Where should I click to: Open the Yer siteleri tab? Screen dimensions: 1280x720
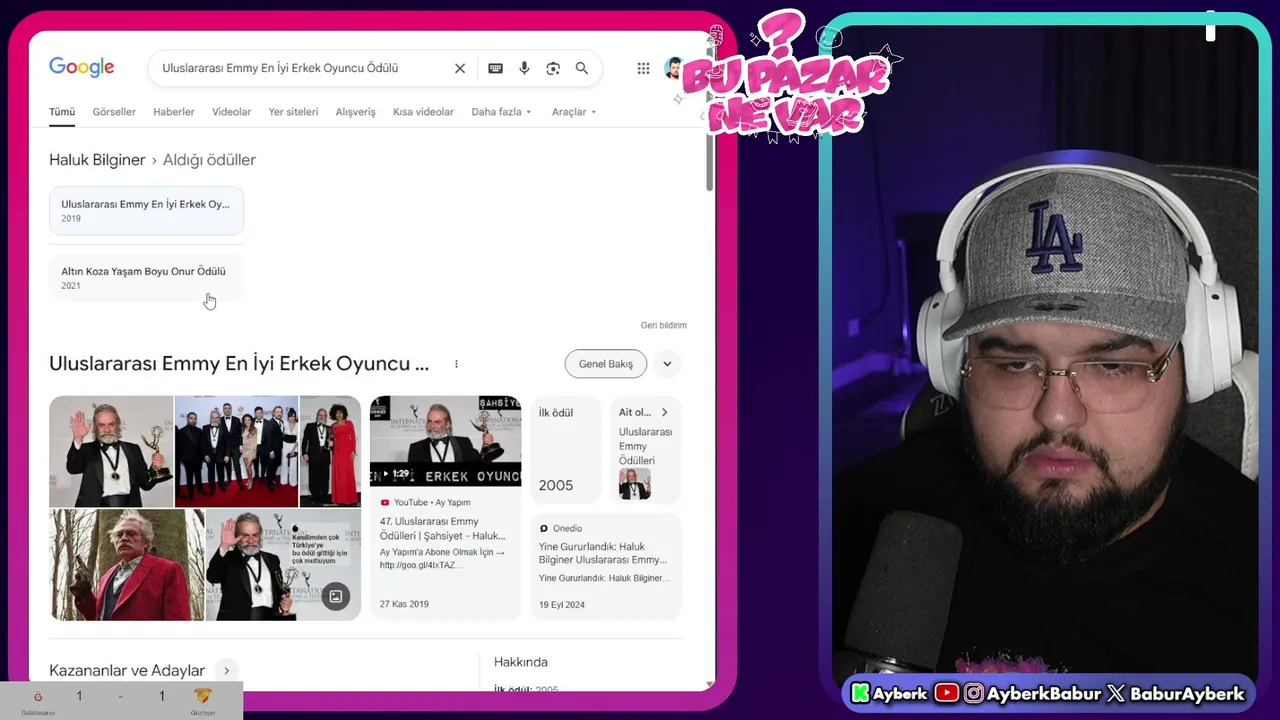click(x=293, y=112)
